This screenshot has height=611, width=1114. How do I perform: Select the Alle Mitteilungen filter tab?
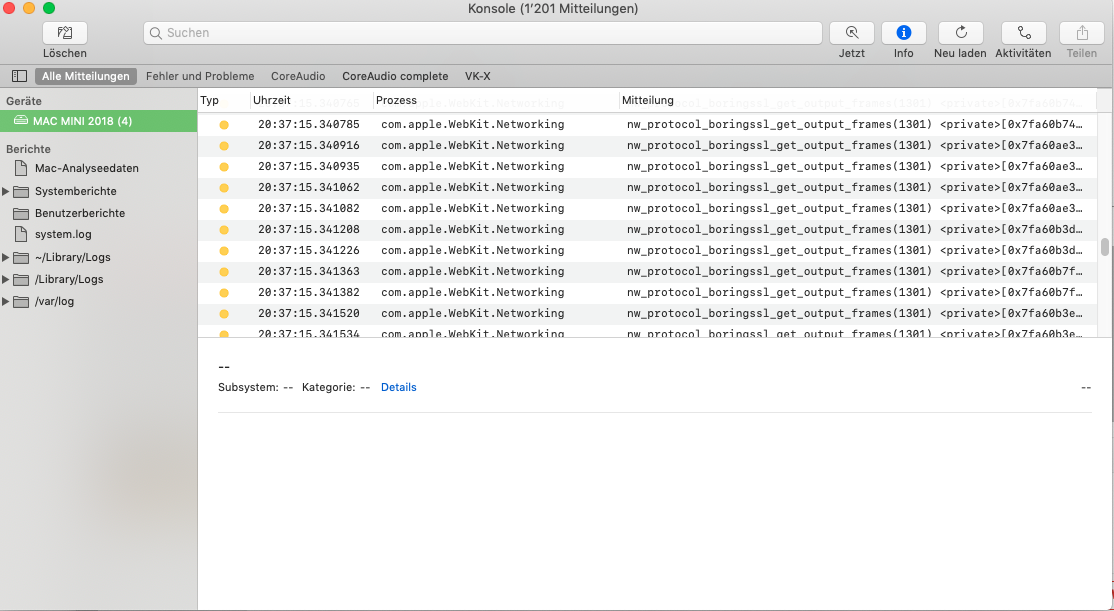coord(86,76)
